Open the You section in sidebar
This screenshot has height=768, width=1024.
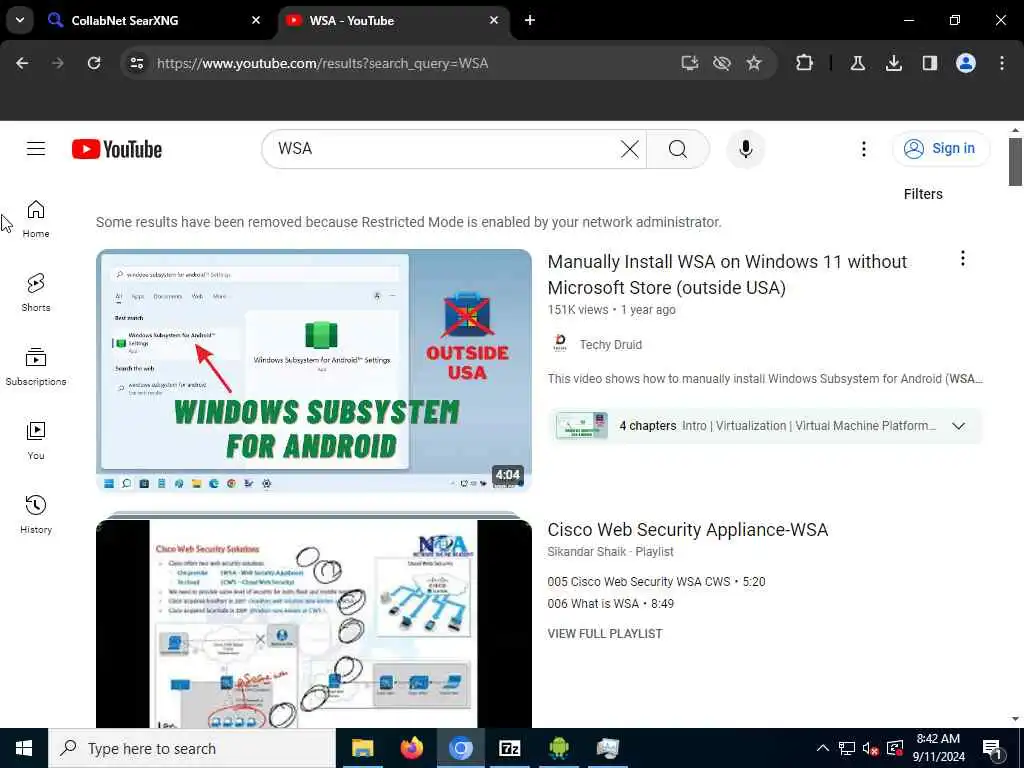coord(36,441)
